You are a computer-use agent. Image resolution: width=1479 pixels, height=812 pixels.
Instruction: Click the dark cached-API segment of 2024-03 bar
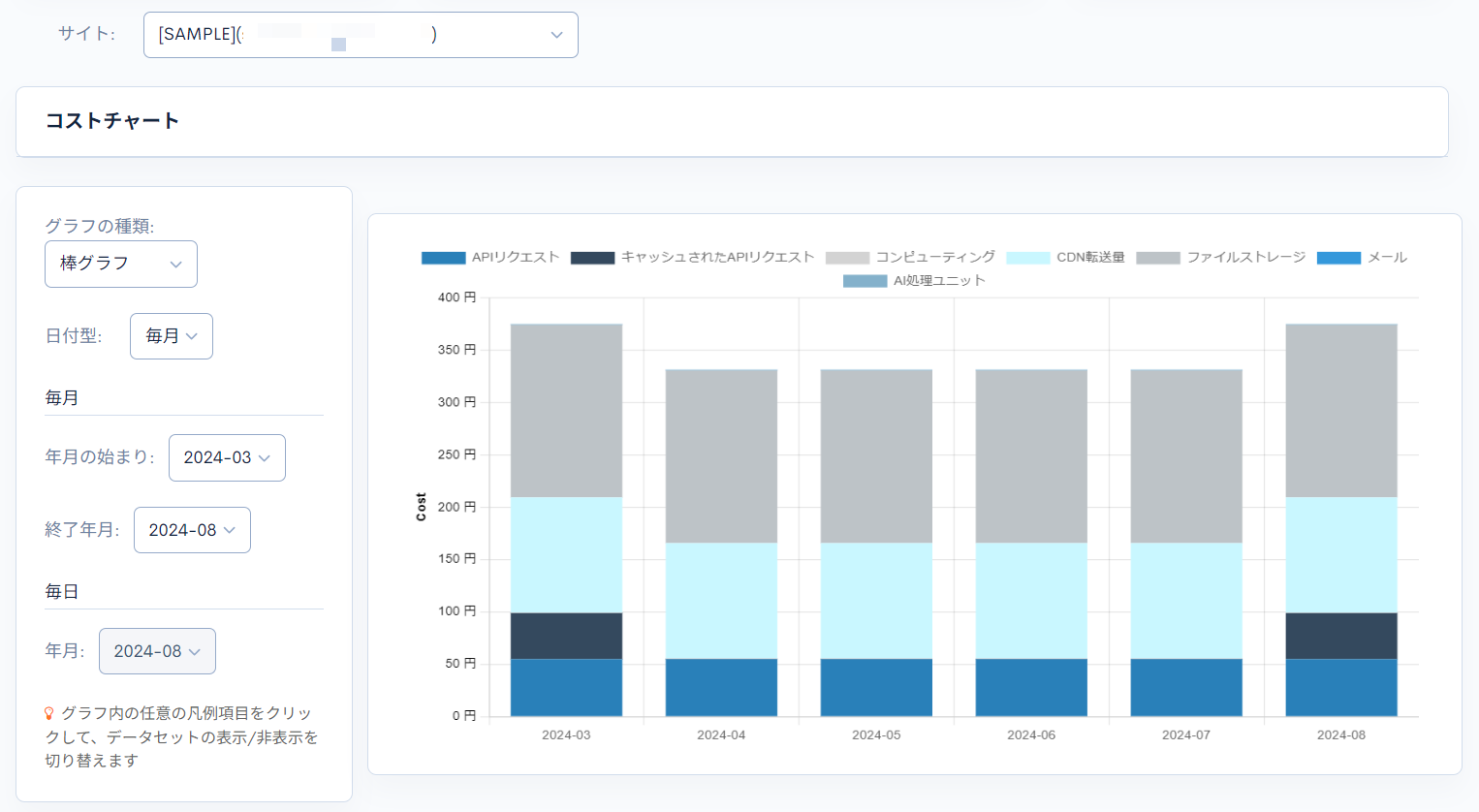[566, 636]
